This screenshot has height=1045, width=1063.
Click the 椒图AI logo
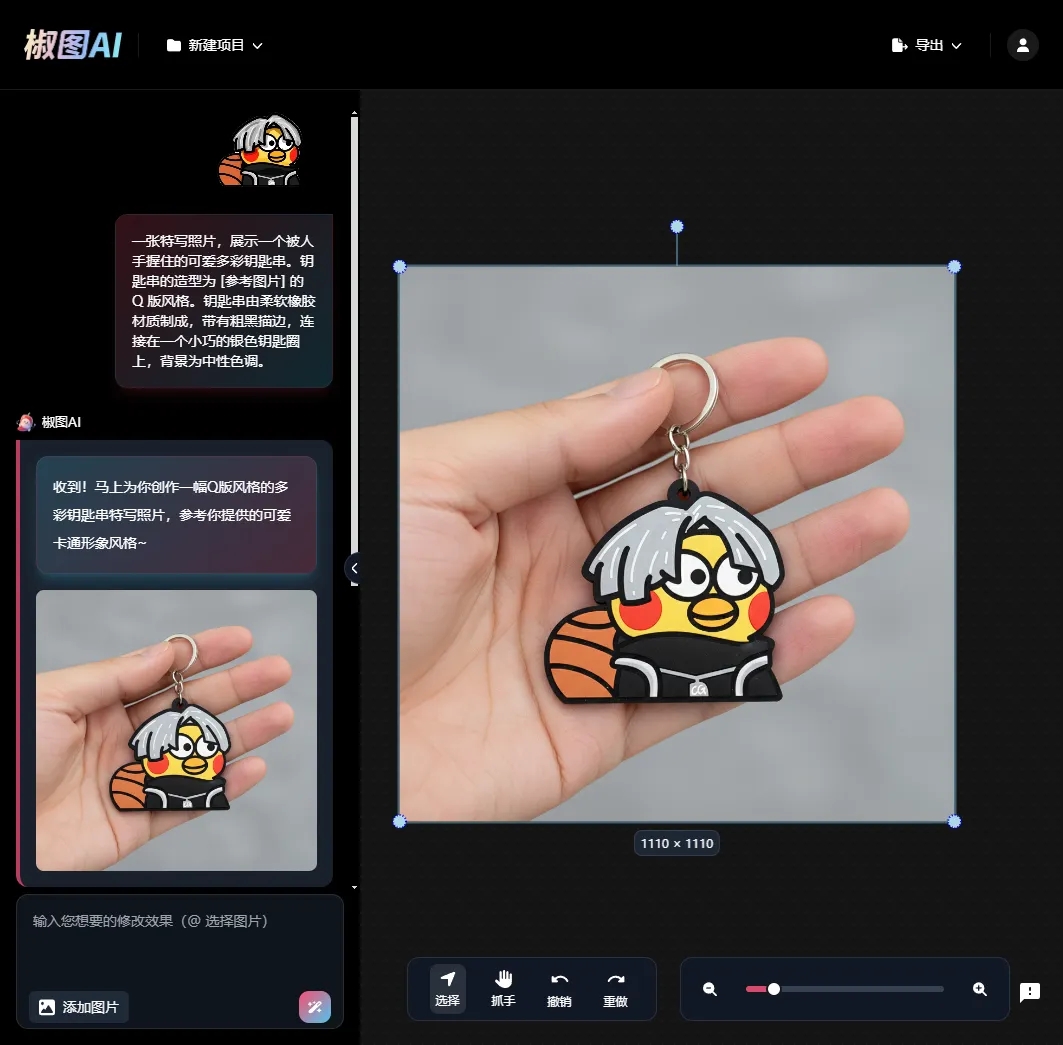pos(73,45)
